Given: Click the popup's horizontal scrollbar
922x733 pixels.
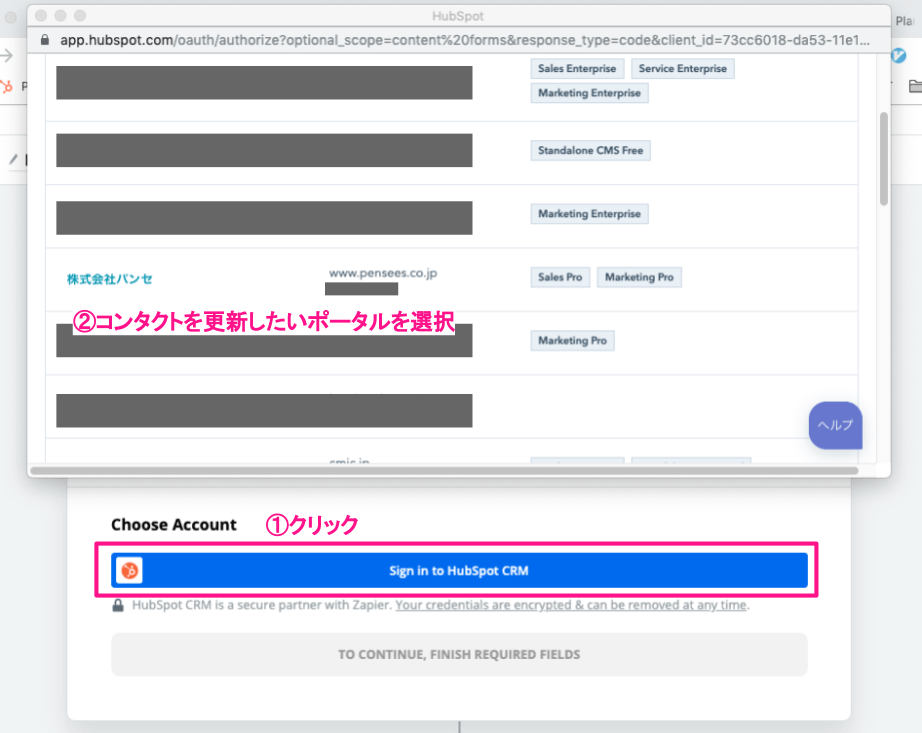Looking at the screenshot, I should tap(444, 469).
